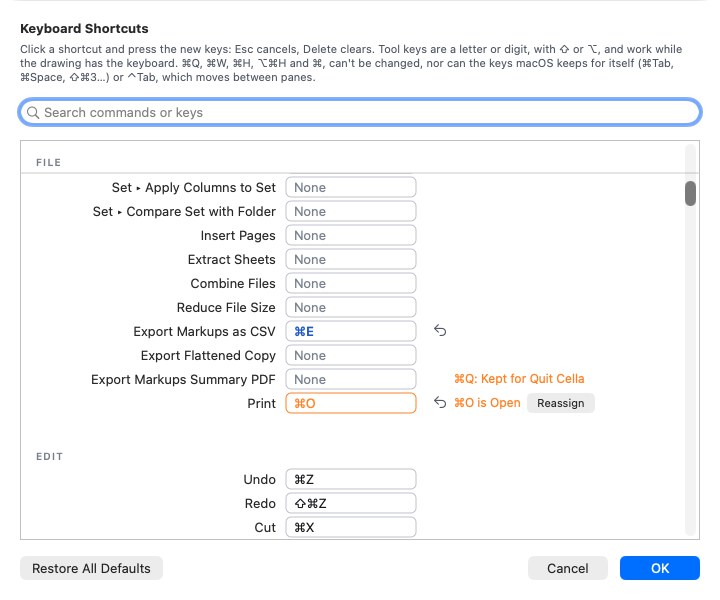This screenshot has width=720, height=600.
Task: Cancel the Keyboard Shortcuts dialog
Action: coord(568,568)
